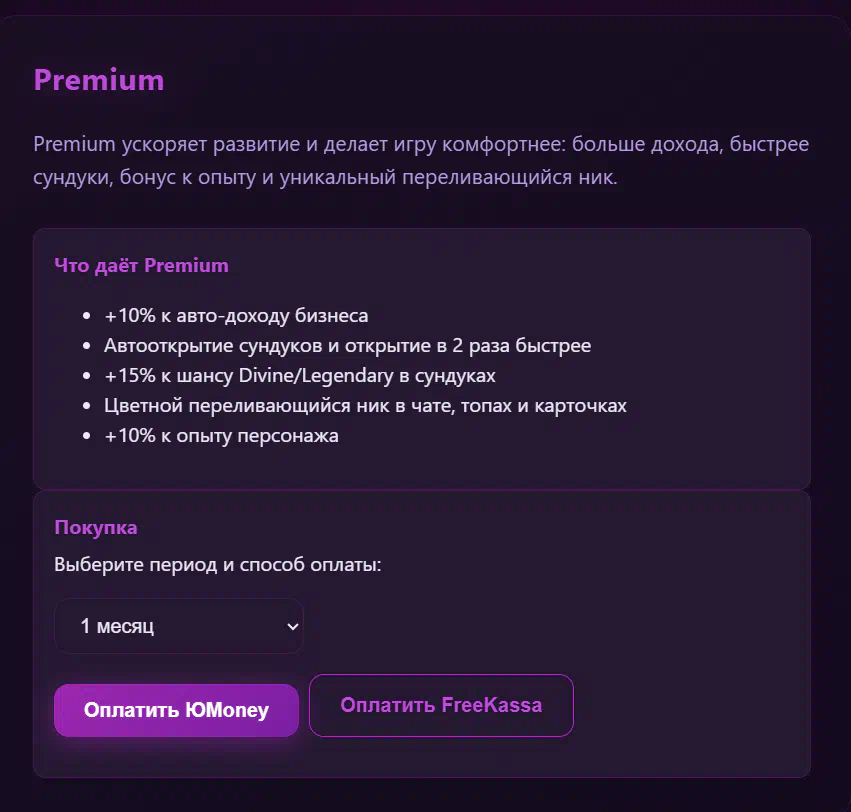The height and width of the screenshot is (812, 851).
Task: Select the bullet marker before "Автооткрытие сундуков"
Action: click(87, 346)
